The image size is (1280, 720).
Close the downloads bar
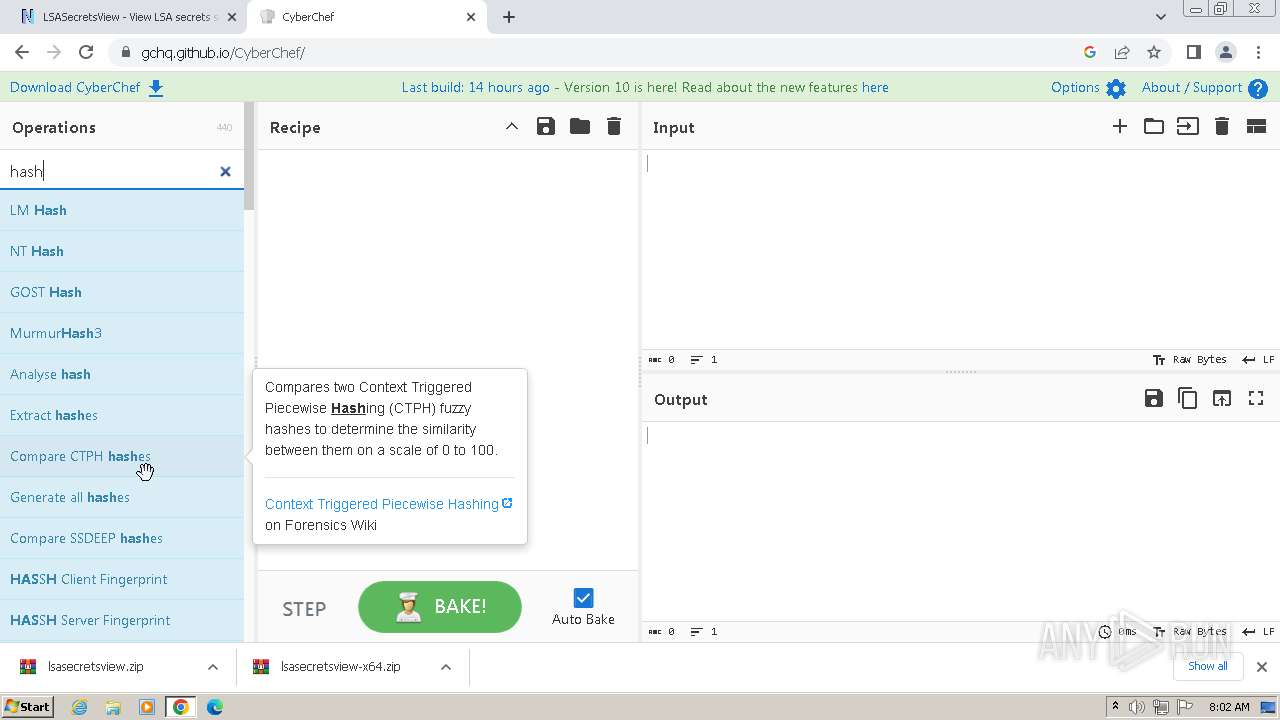tap(1262, 667)
